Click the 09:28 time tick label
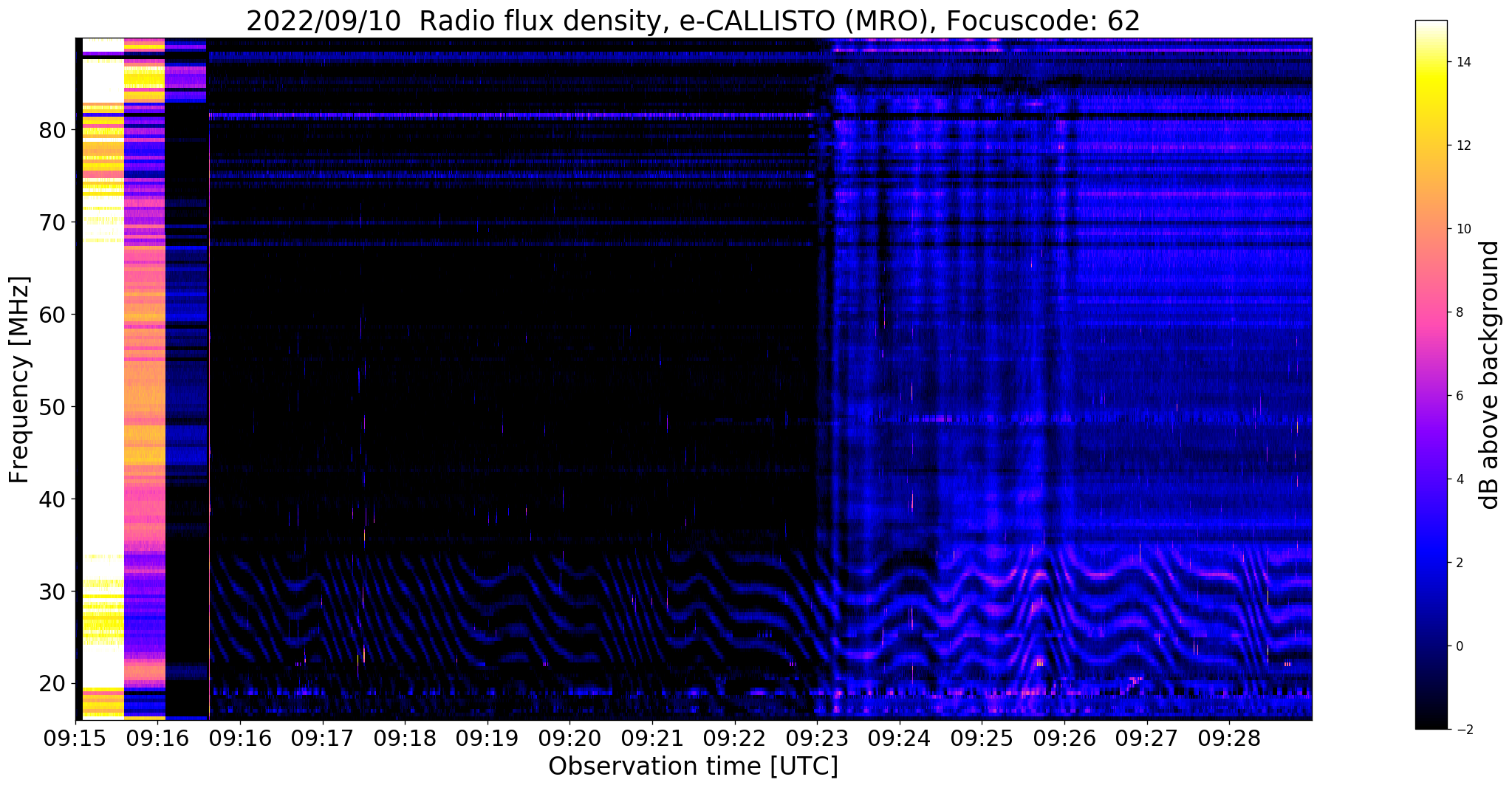Screen dimensions: 1512x788 [1229, 739]
